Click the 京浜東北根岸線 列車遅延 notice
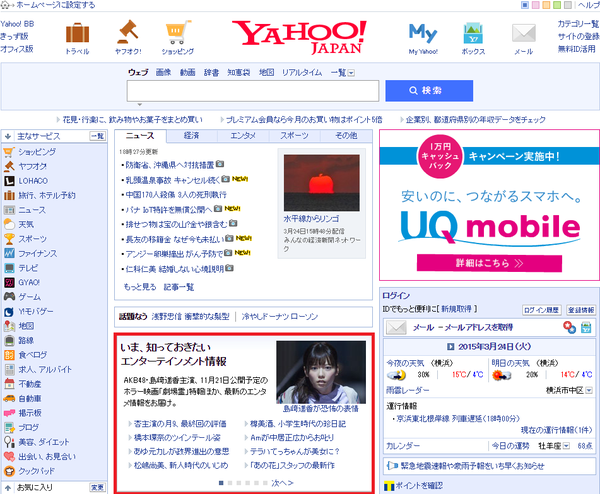The image size is (600, 494). click(458, 419)
